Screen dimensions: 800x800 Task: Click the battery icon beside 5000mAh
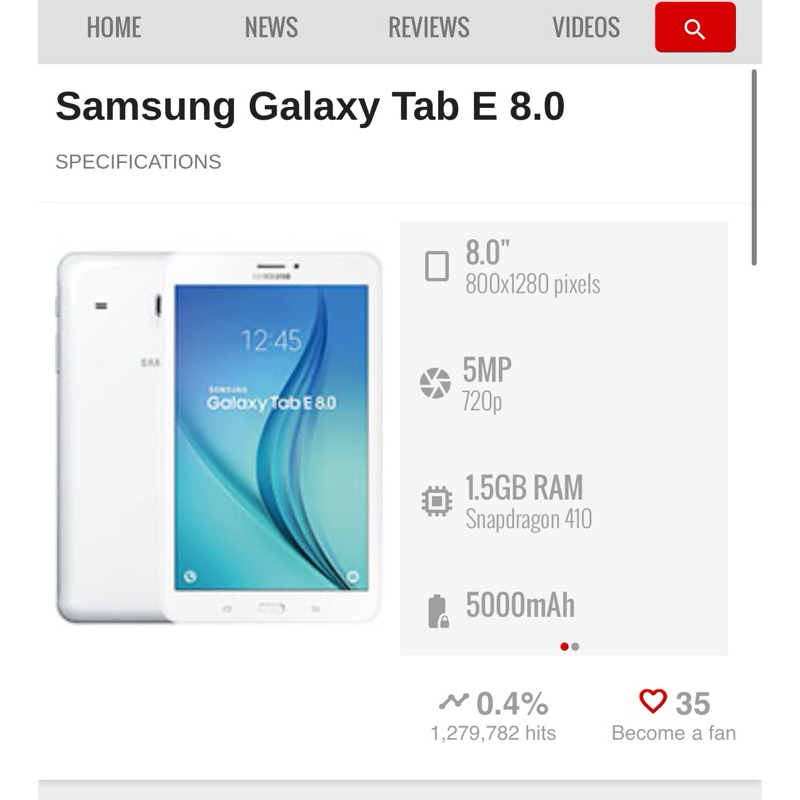(x=438, y=611)
